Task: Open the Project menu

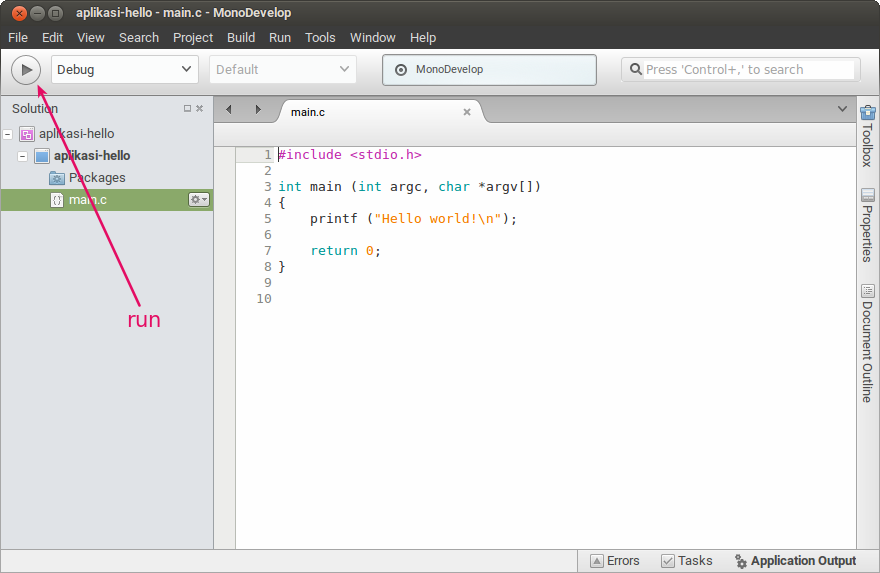Action: pyautogui.click(x=192, y=38)
